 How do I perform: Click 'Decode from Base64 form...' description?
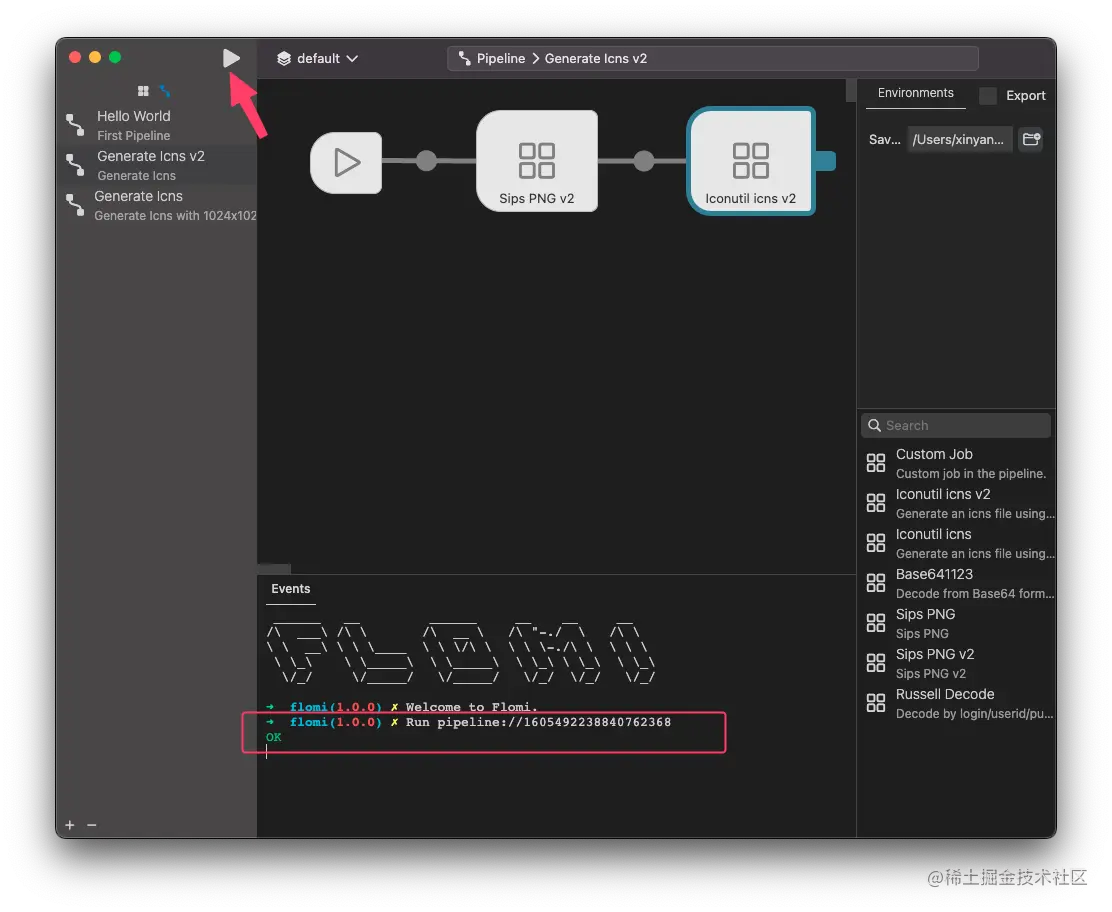coord(975,594)
